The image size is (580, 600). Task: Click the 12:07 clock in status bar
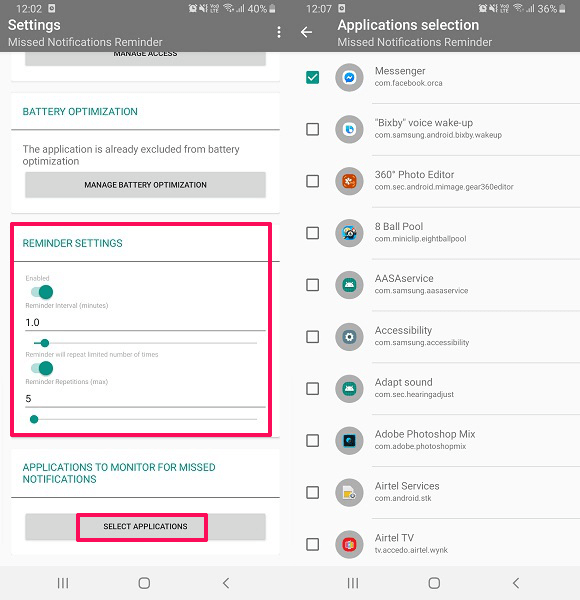coord(319,8)
